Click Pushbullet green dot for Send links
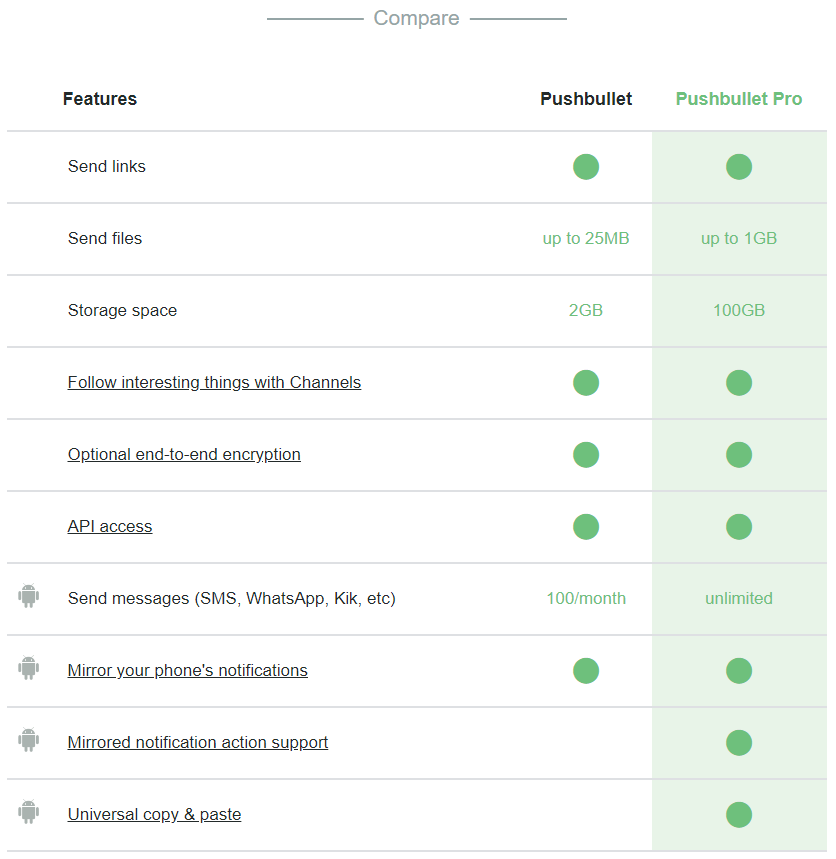Viewport: 836px width, 859px height. [586, 167]
